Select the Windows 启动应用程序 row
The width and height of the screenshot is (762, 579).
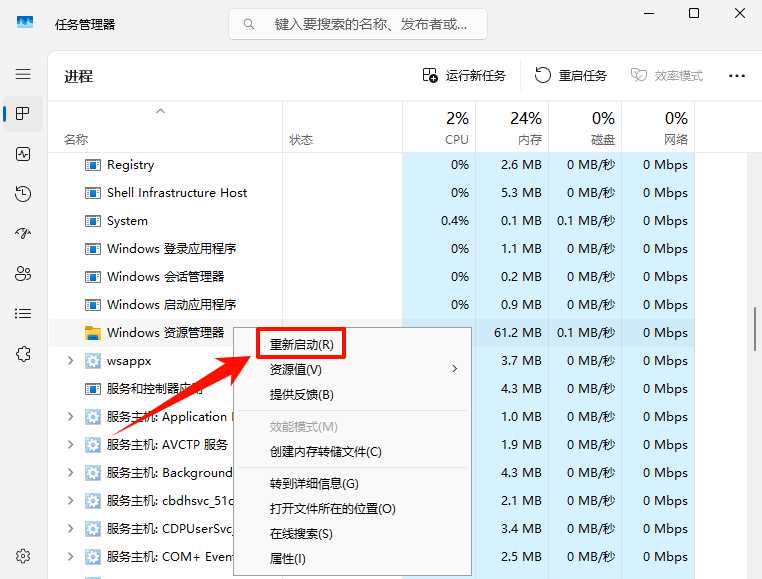click(x=372, y=305)
